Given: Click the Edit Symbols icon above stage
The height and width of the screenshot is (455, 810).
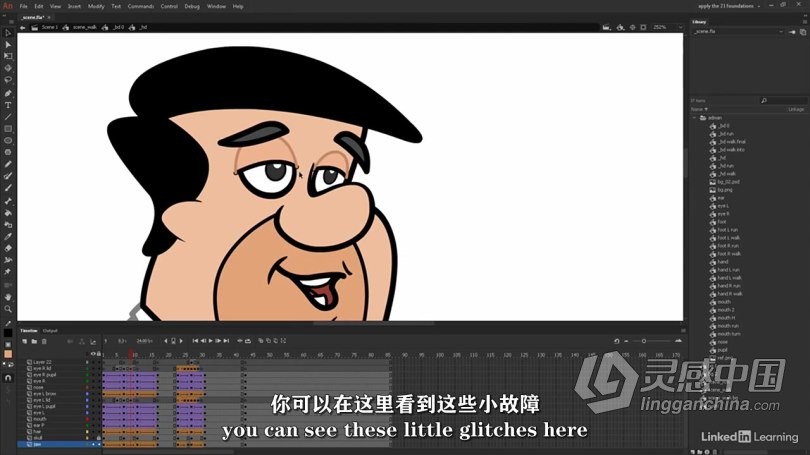Looking at the screenshot, I should [620, 27].
